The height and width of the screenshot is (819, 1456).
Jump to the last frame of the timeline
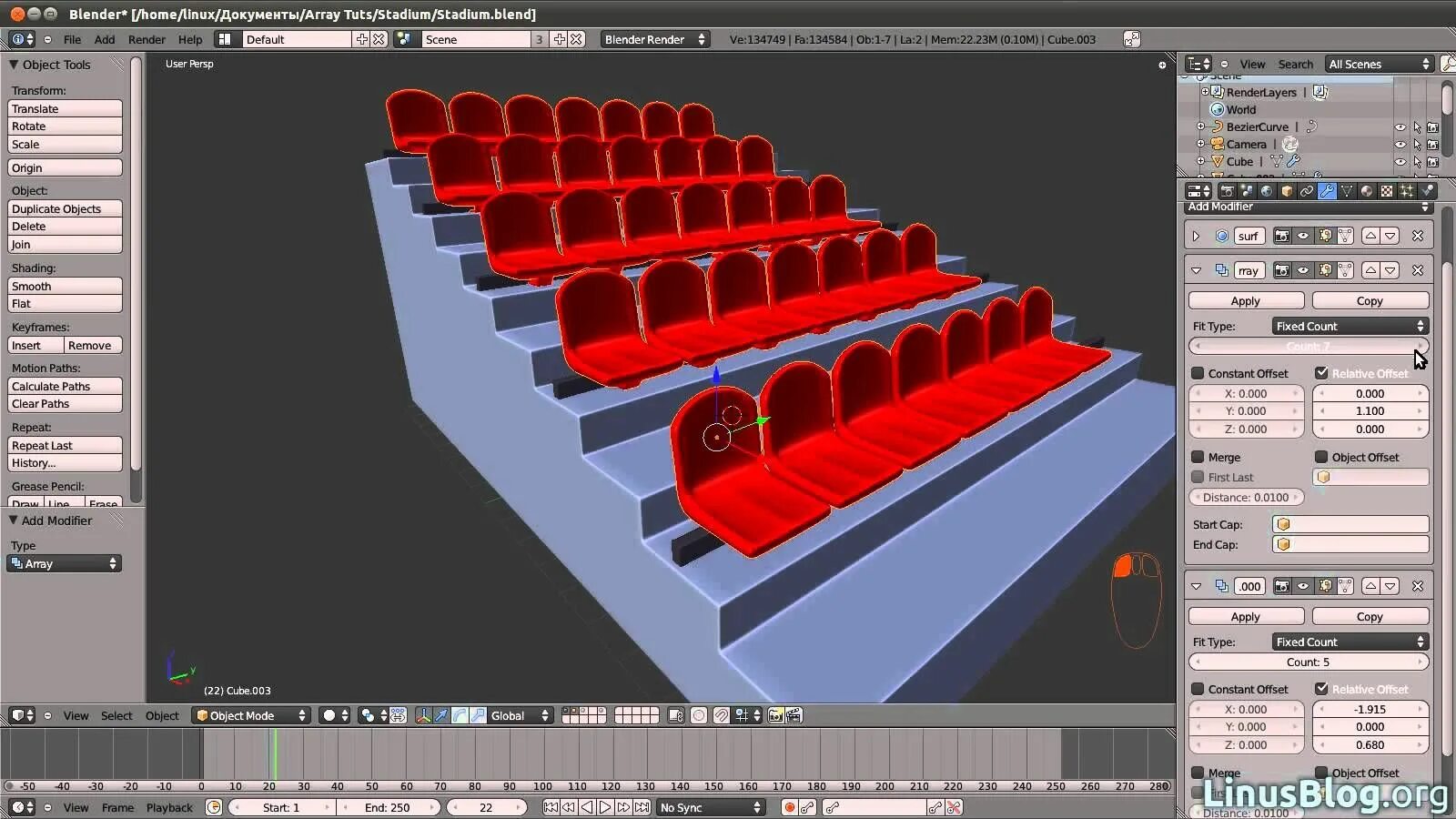click(642, 807)
